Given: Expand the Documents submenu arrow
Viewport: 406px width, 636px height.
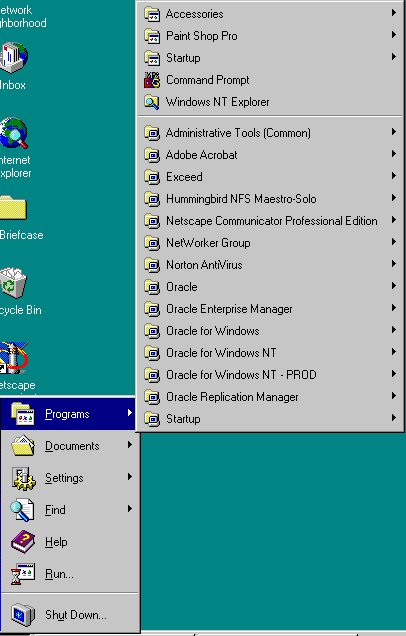Looking at the screenshot, I should pos(129,445).
